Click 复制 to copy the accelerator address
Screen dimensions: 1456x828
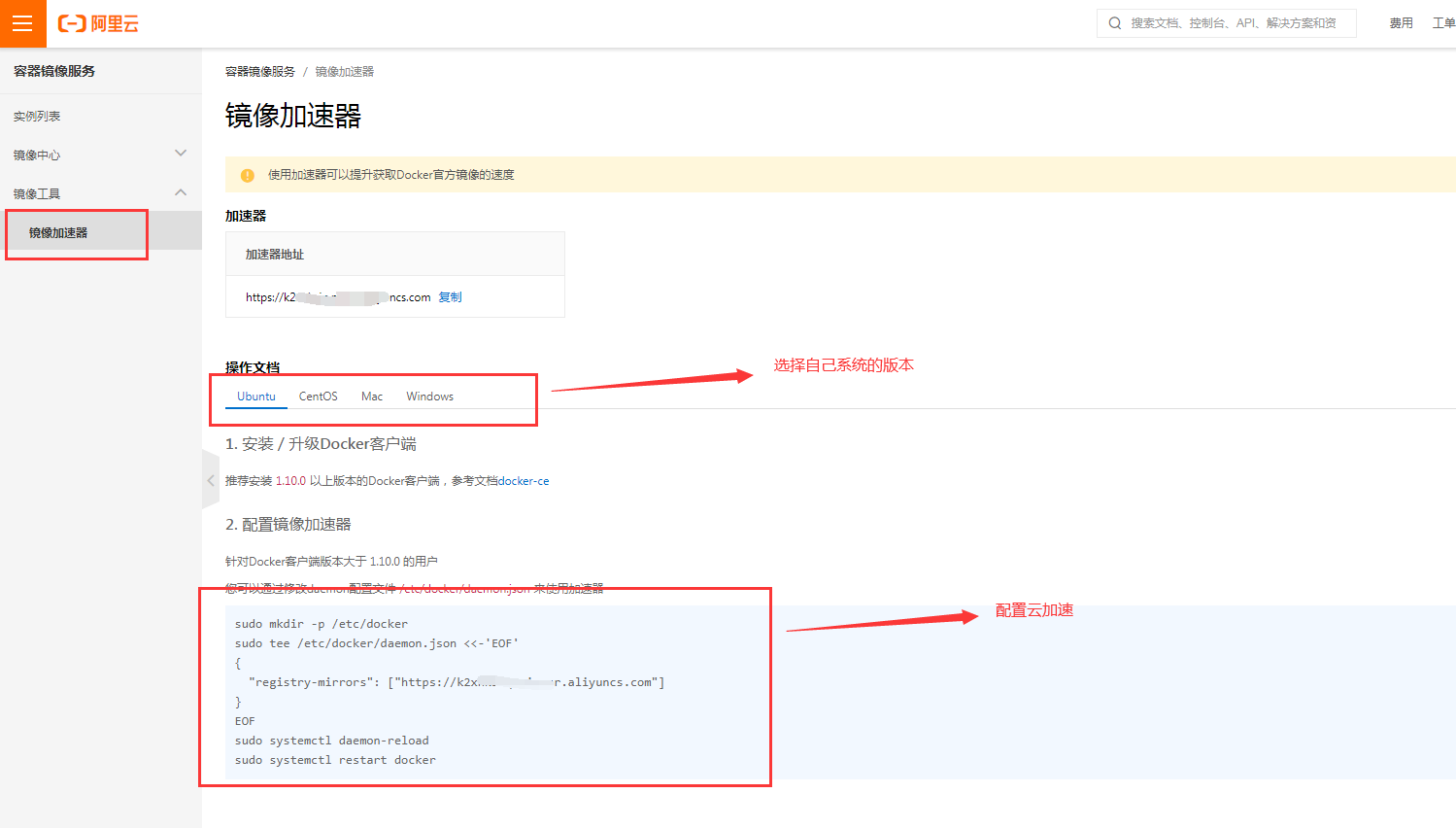(450, 297)
